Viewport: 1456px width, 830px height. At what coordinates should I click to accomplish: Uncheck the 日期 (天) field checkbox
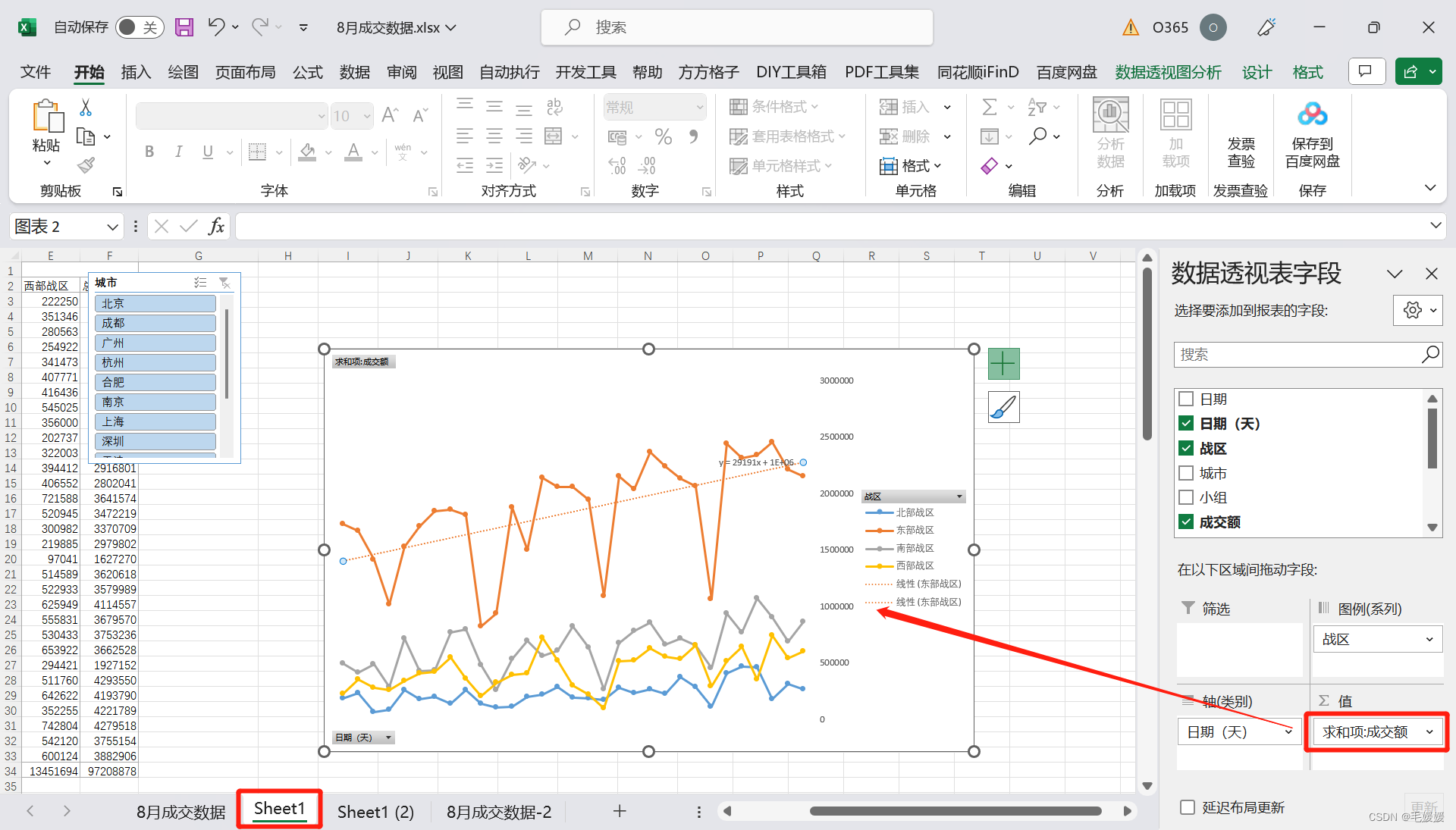1187,423
